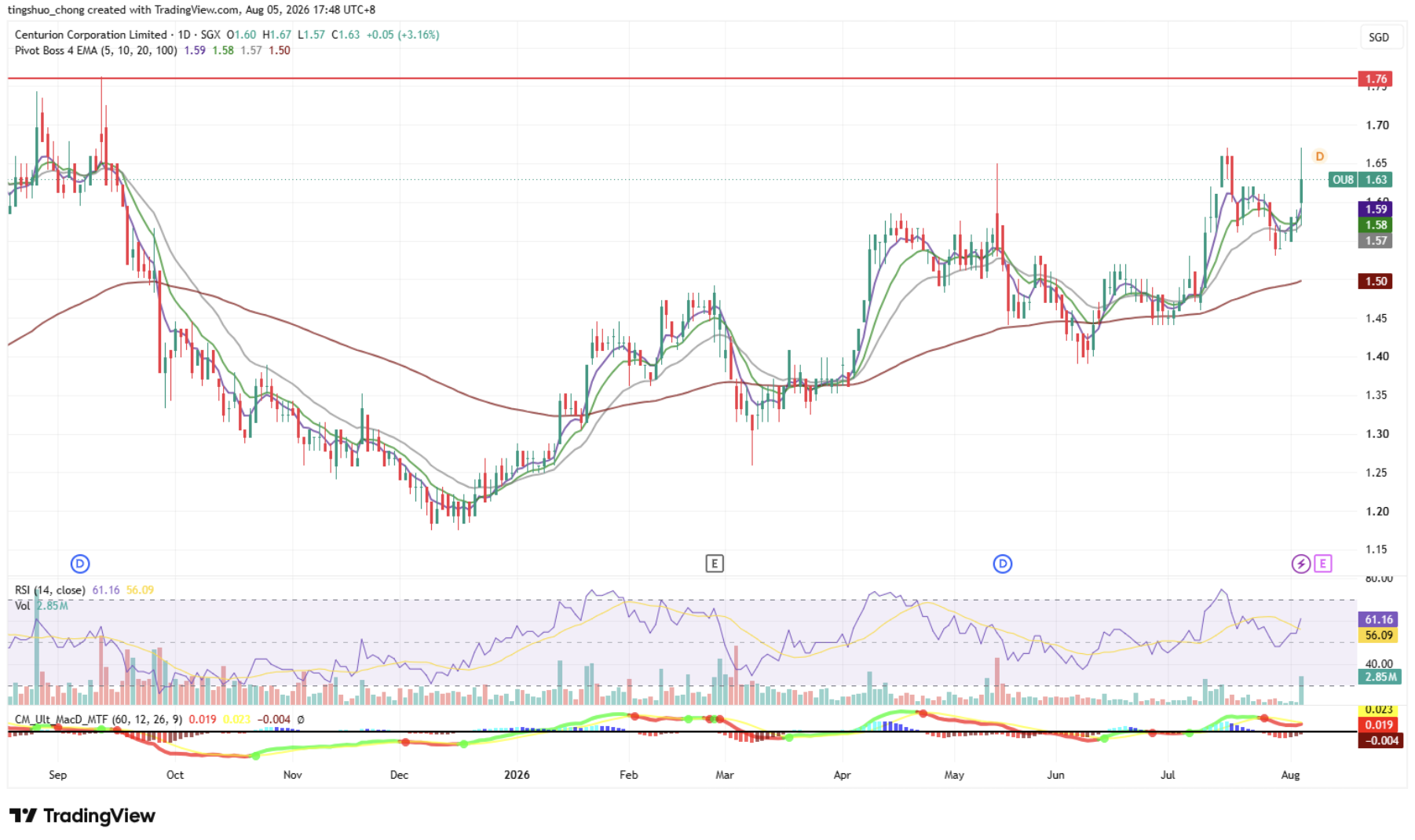Click the yellow 56.09 RSI axis label
Image resolution: width=1415 pixels, height=840 pixels.
(x=1379, y=635)
